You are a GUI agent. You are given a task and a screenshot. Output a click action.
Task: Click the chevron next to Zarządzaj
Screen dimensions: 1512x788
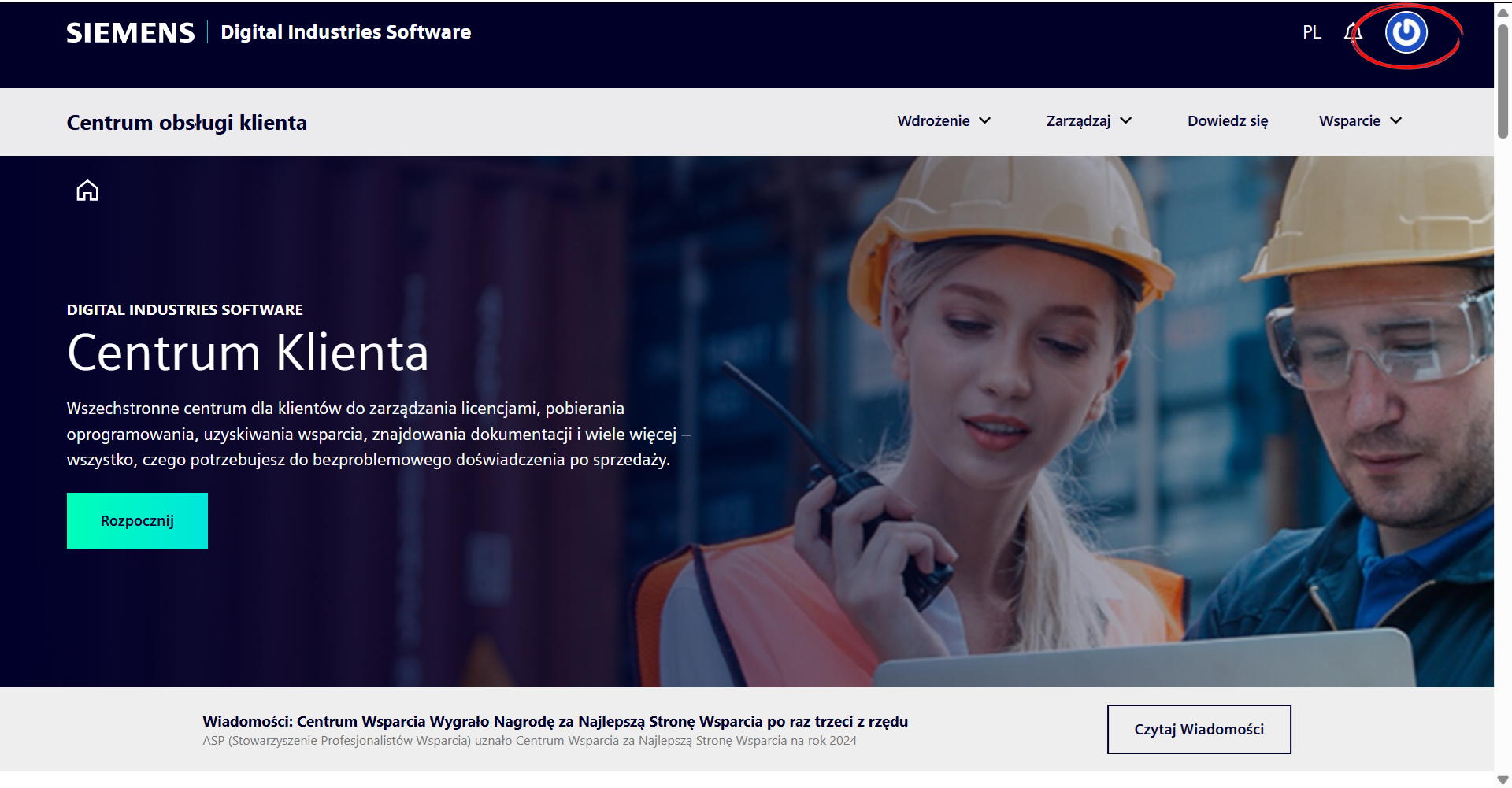point(1125,120)
